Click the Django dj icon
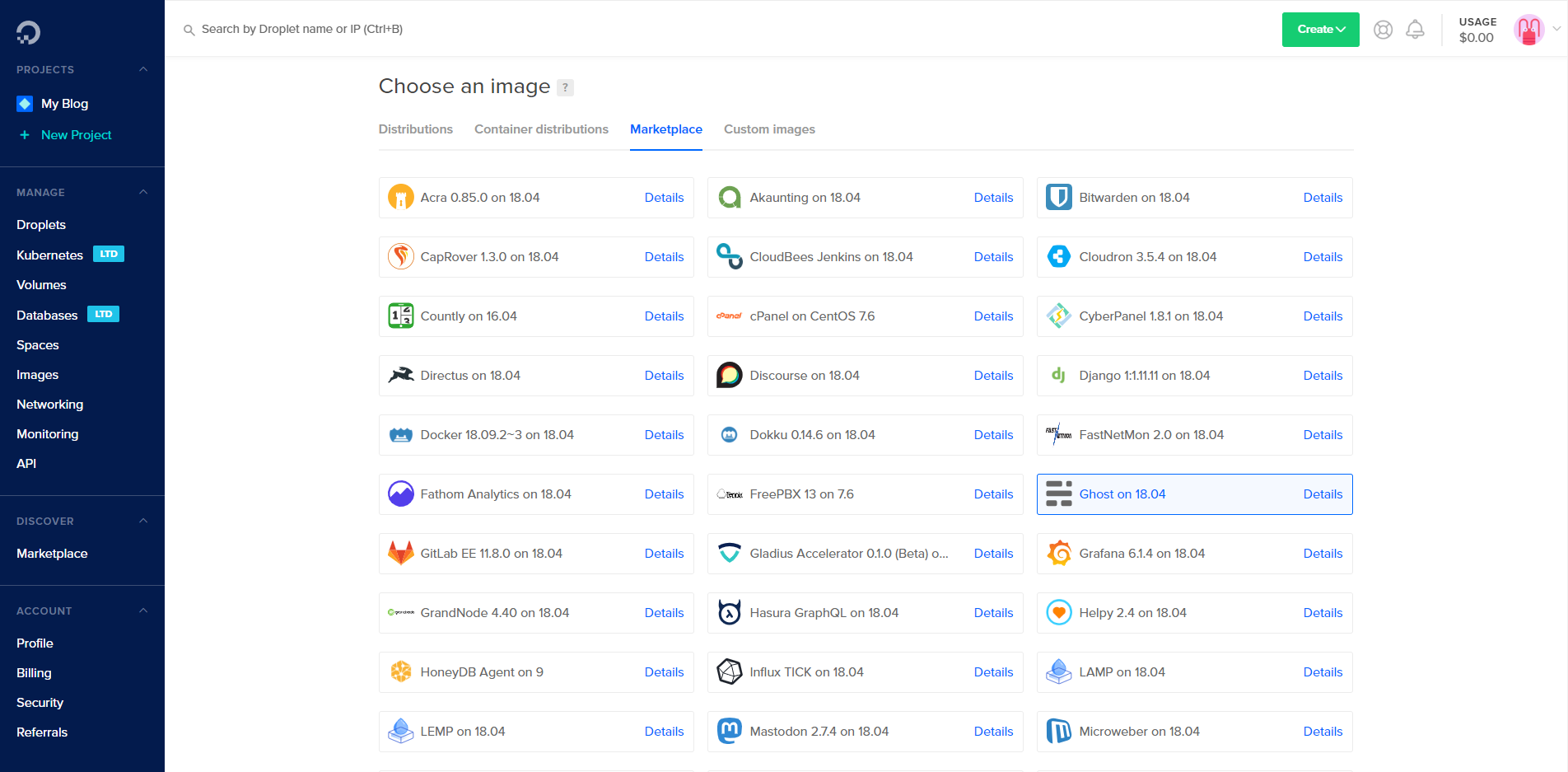The width and height of the screenshot is (1568, 772). tap(1059, 376)
